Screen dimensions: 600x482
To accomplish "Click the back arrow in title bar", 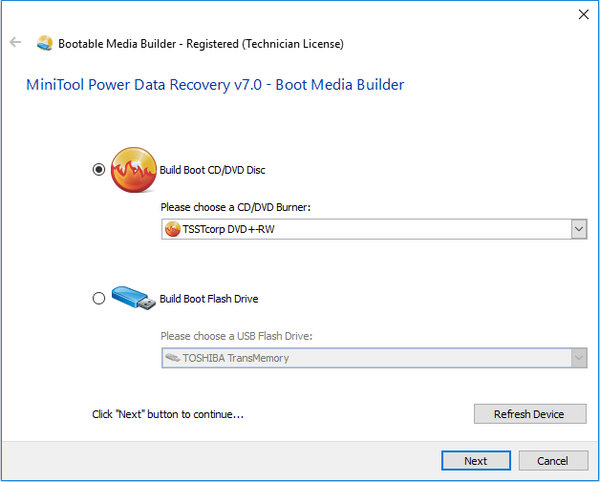I will pyautogui.click(x=15, y=42).
